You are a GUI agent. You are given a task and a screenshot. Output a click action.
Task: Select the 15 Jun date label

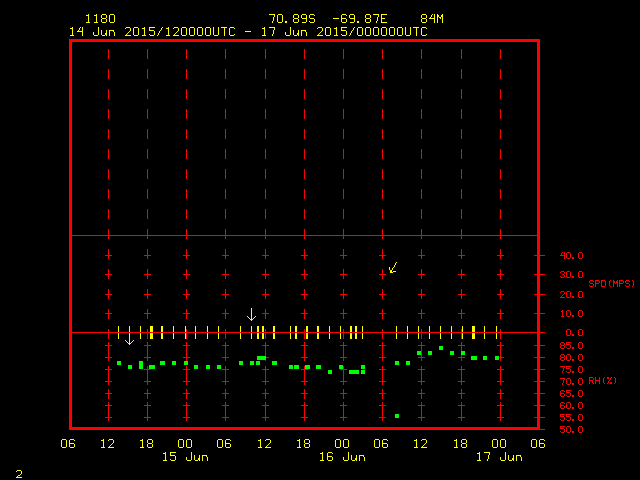pyautogui.click(x=185, y=457)
